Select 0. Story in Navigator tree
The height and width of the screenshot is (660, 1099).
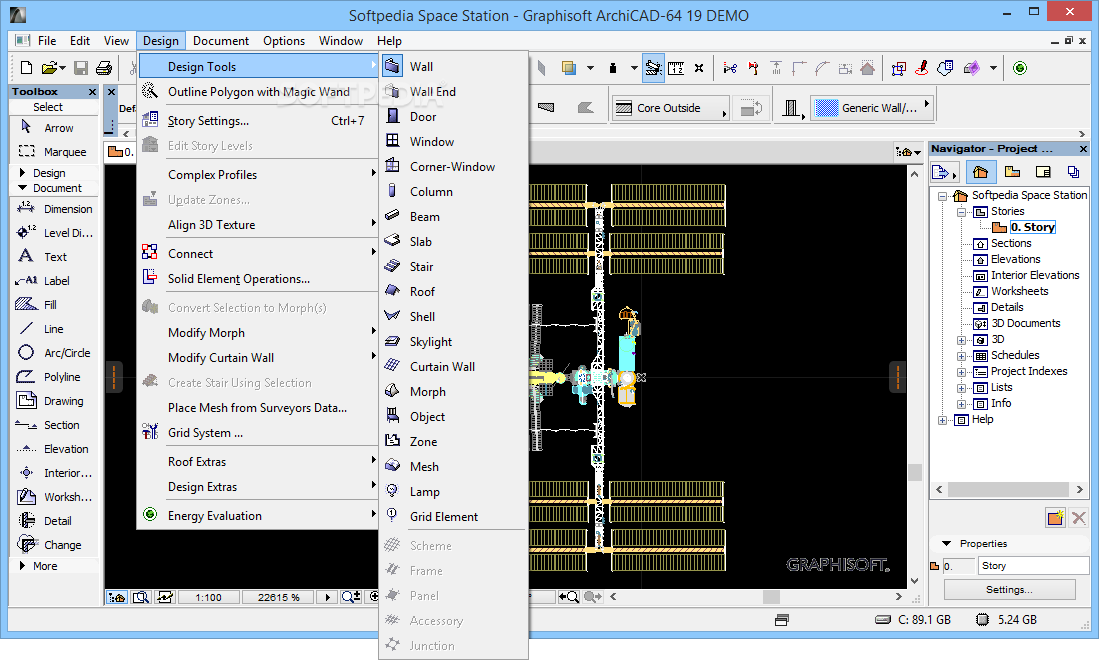tap(1032, 227)
